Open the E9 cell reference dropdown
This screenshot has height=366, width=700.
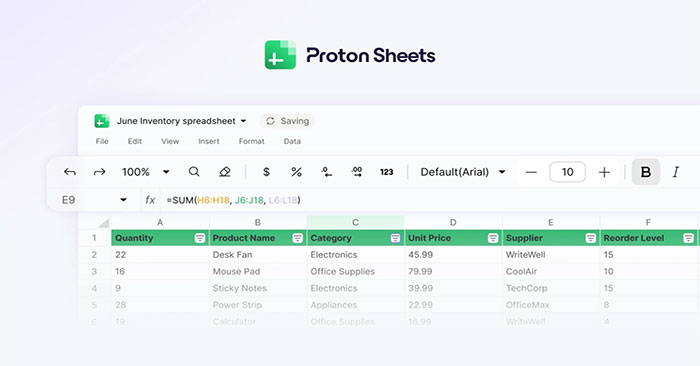[x=123, y=200]
